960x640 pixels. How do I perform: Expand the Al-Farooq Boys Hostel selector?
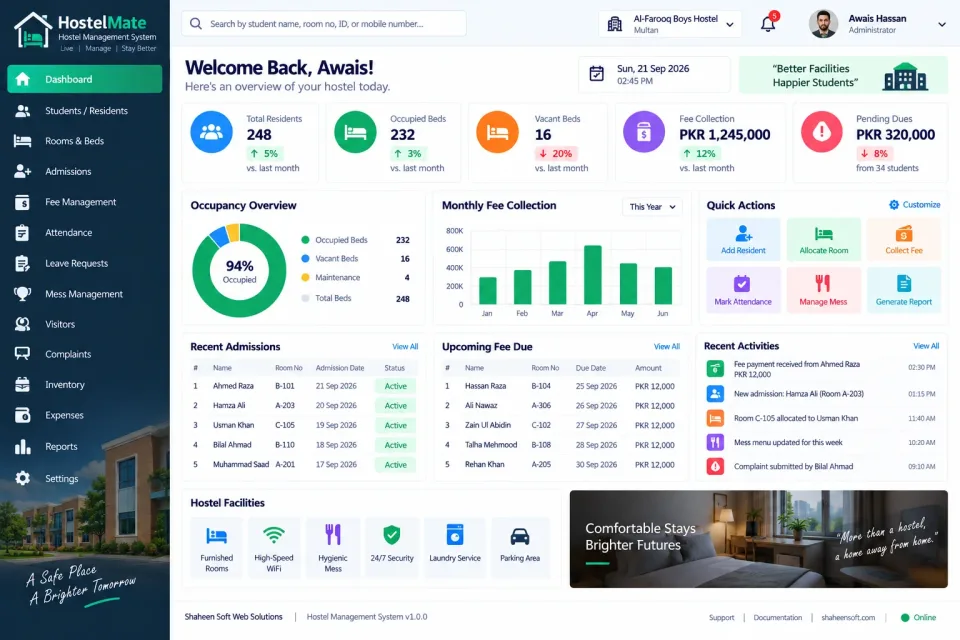click(x=670, y=24)
